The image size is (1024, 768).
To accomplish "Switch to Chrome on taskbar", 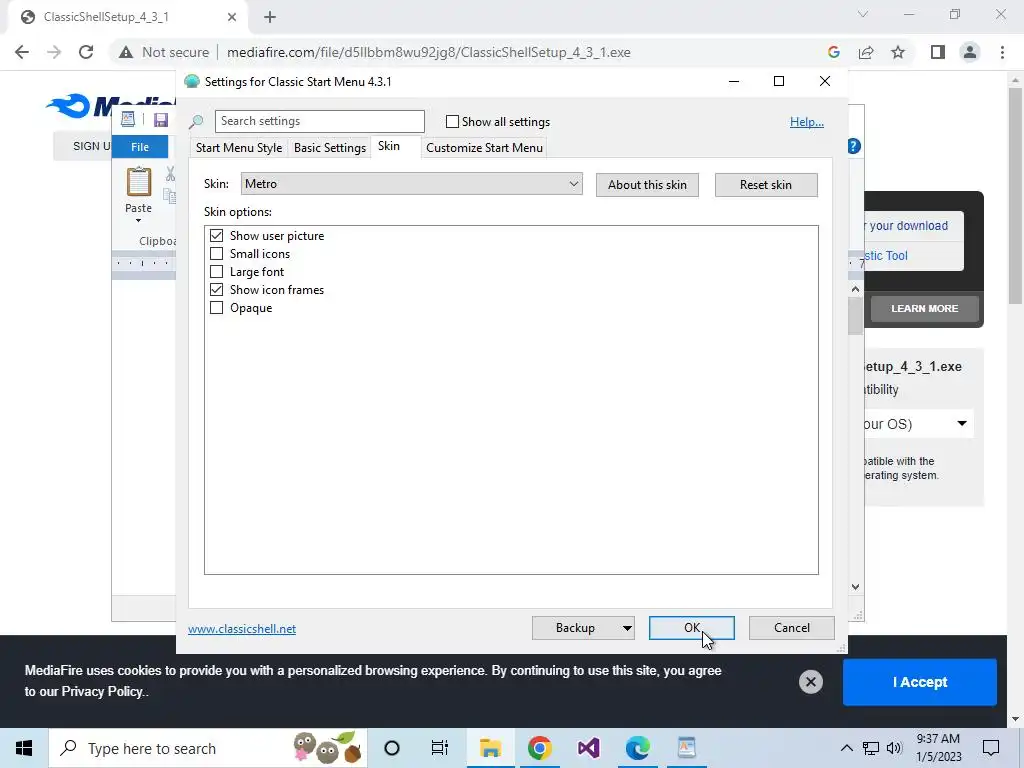I will point(539,748).
